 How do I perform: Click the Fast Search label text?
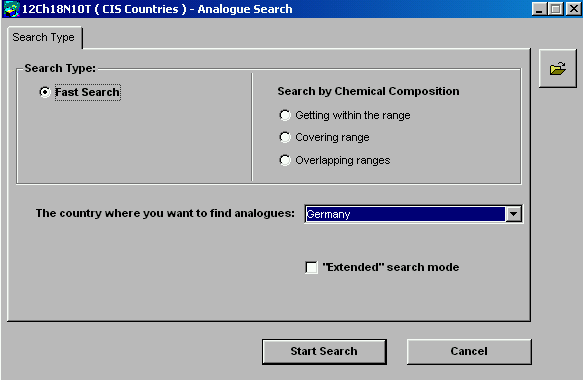click(x=87, y=92)
